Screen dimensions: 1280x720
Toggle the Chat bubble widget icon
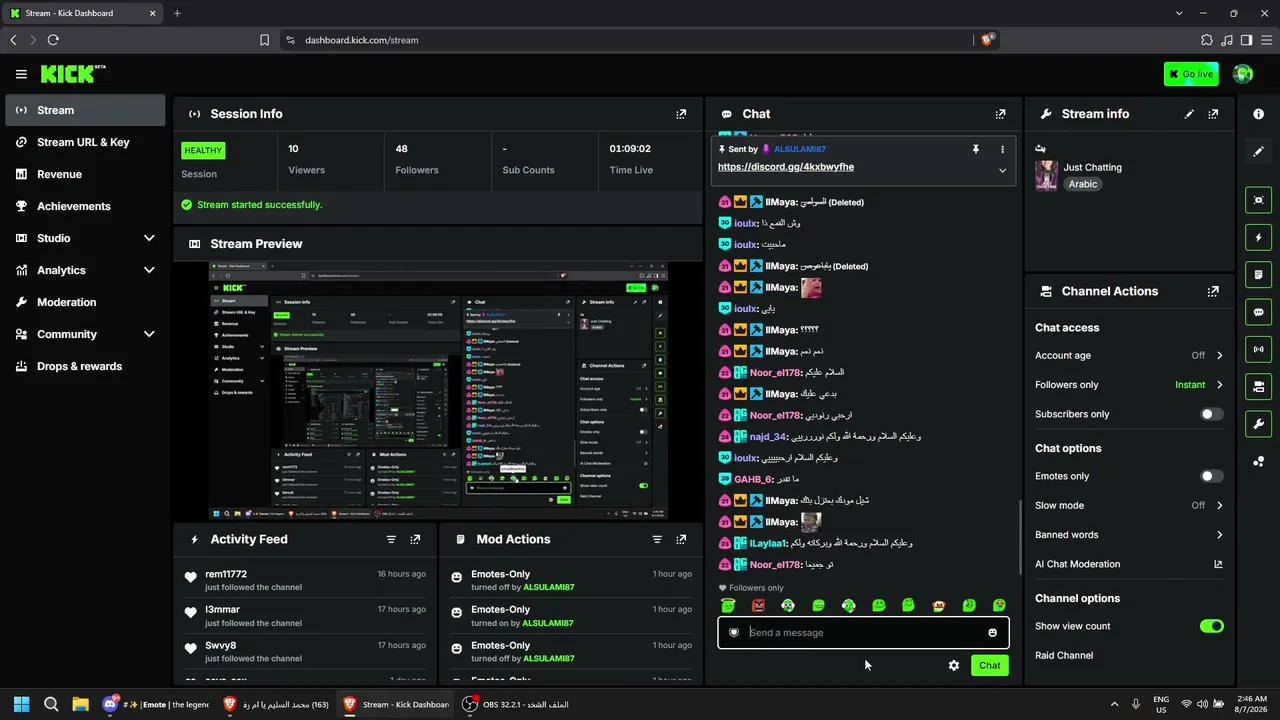click(x=1258, y=312)
